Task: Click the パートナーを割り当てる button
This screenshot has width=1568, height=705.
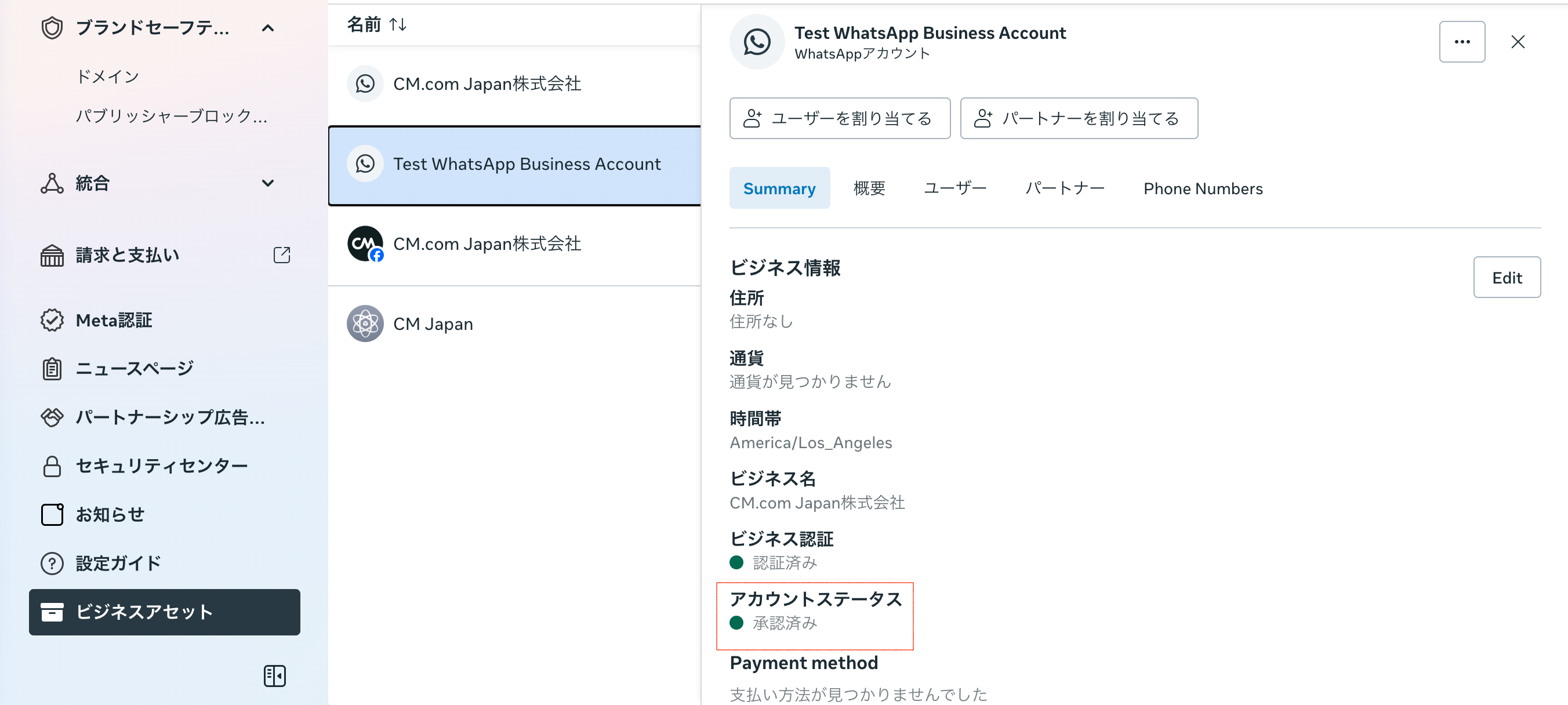Action: (1078, 118)
